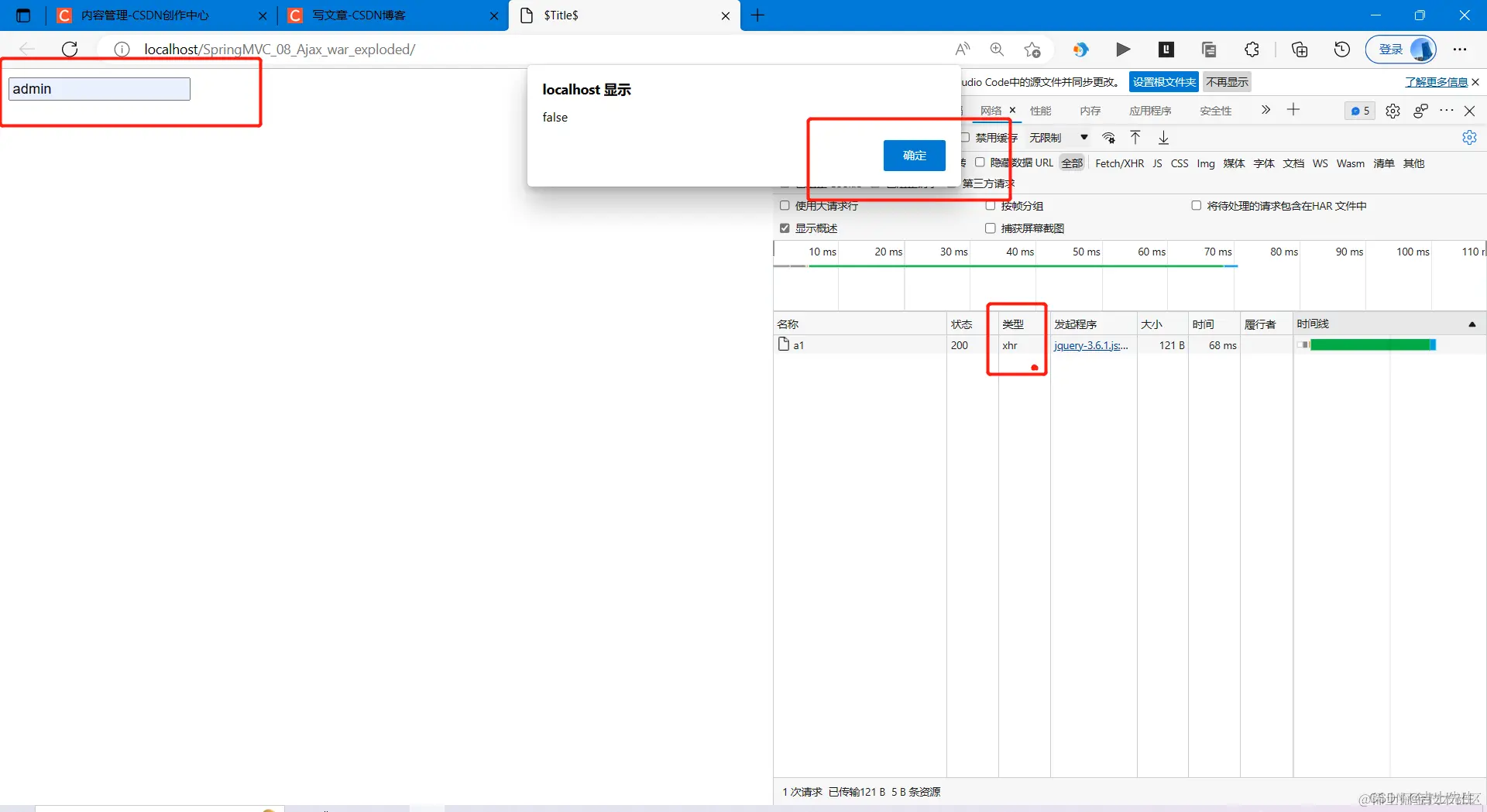
Task: Filter requests by WS
Action: click(1320, 163)
